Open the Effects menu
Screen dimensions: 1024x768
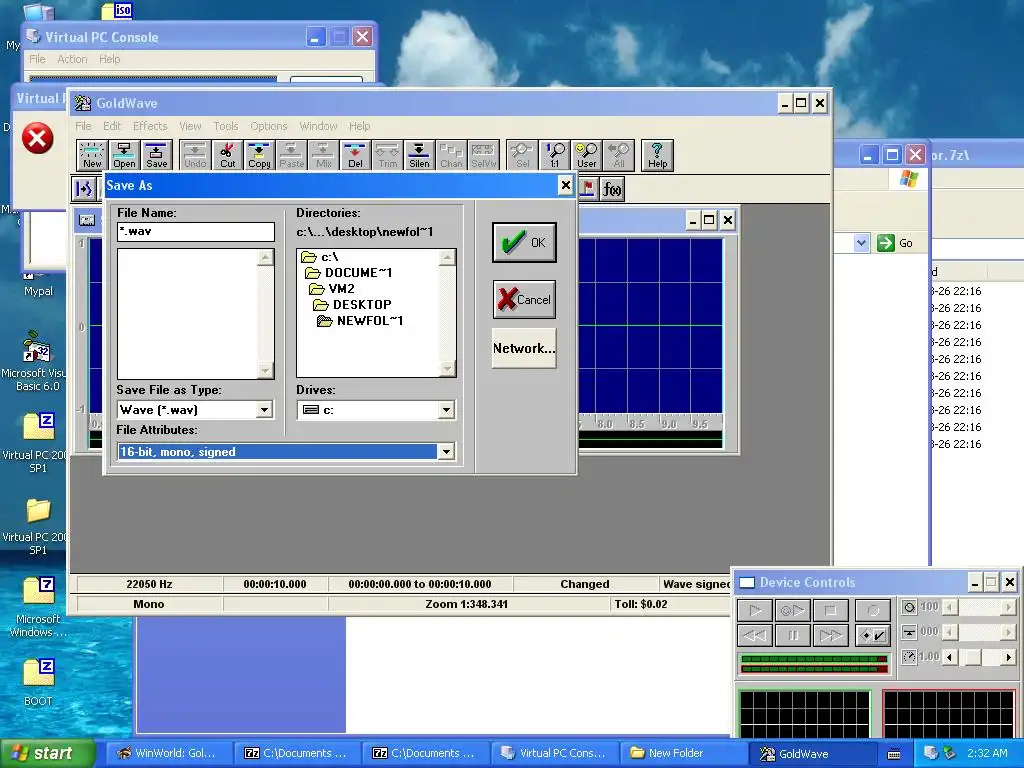150,126
